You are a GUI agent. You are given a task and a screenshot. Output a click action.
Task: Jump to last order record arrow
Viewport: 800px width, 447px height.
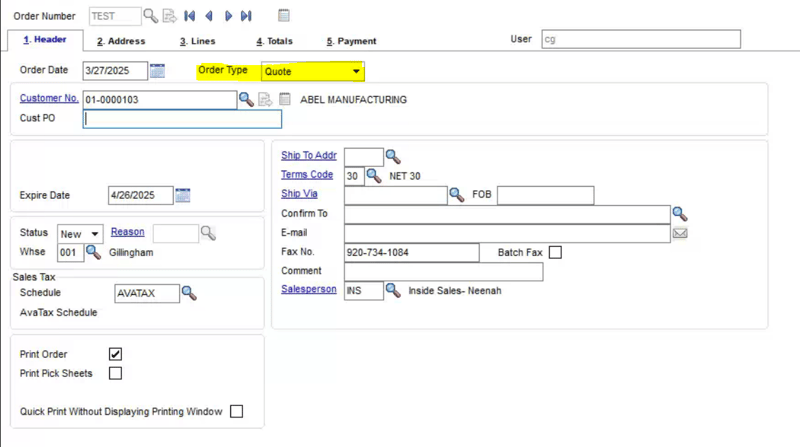click(246, 16)
